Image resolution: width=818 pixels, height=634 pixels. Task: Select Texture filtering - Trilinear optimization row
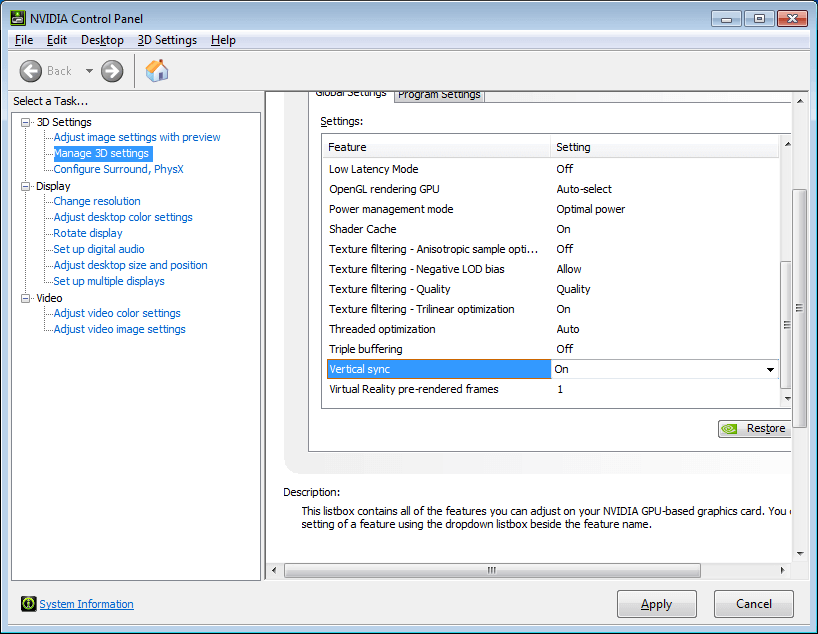pos(551,309)
